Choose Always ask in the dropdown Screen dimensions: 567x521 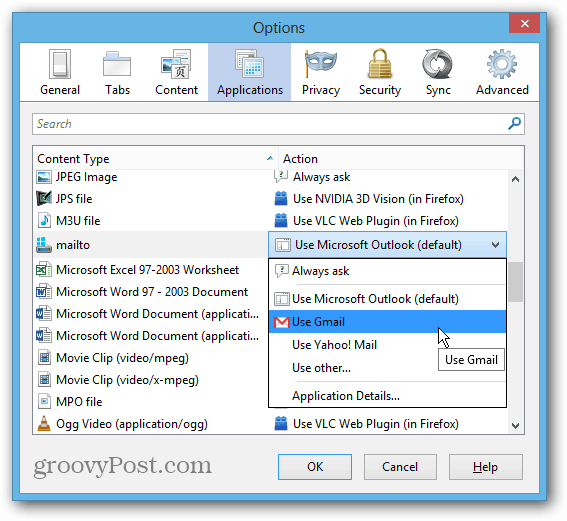point(387,271)
